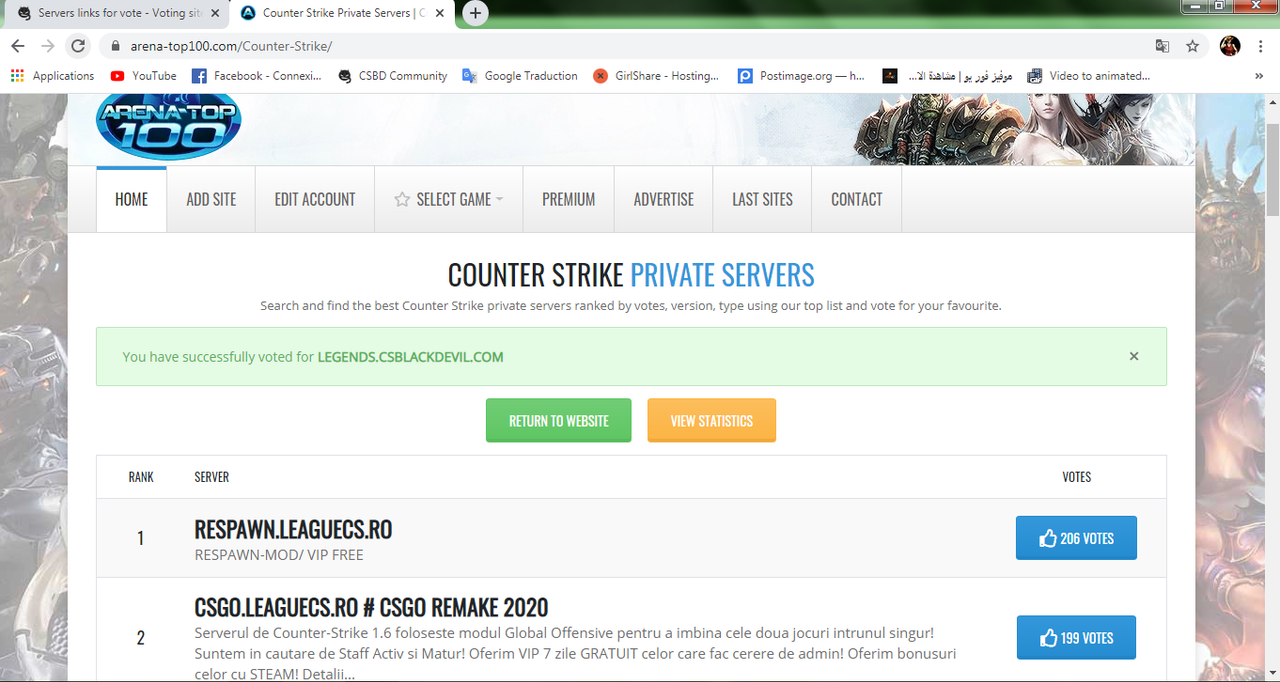
Task: Open the LAST SITES menu item
Action: point(762,199)
